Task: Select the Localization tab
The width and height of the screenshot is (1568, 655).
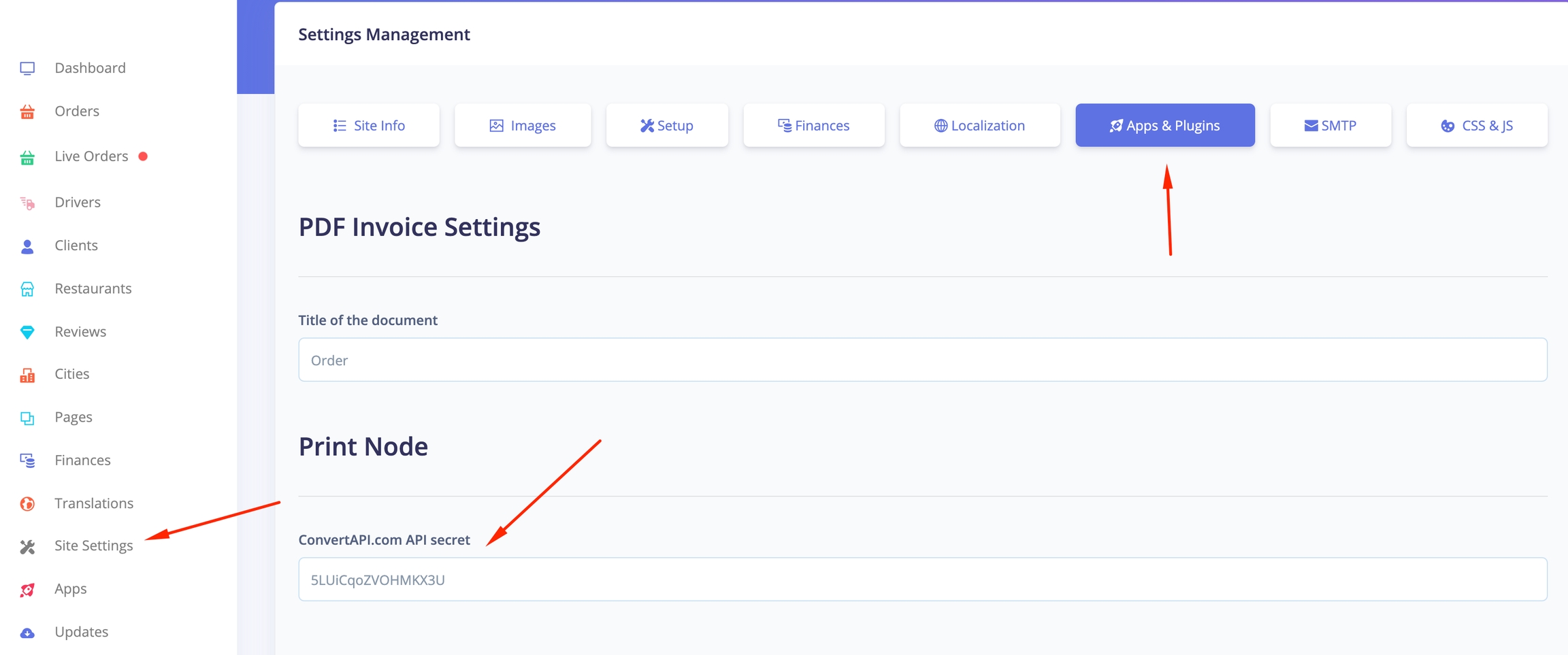Action: [x=979, y=125]
